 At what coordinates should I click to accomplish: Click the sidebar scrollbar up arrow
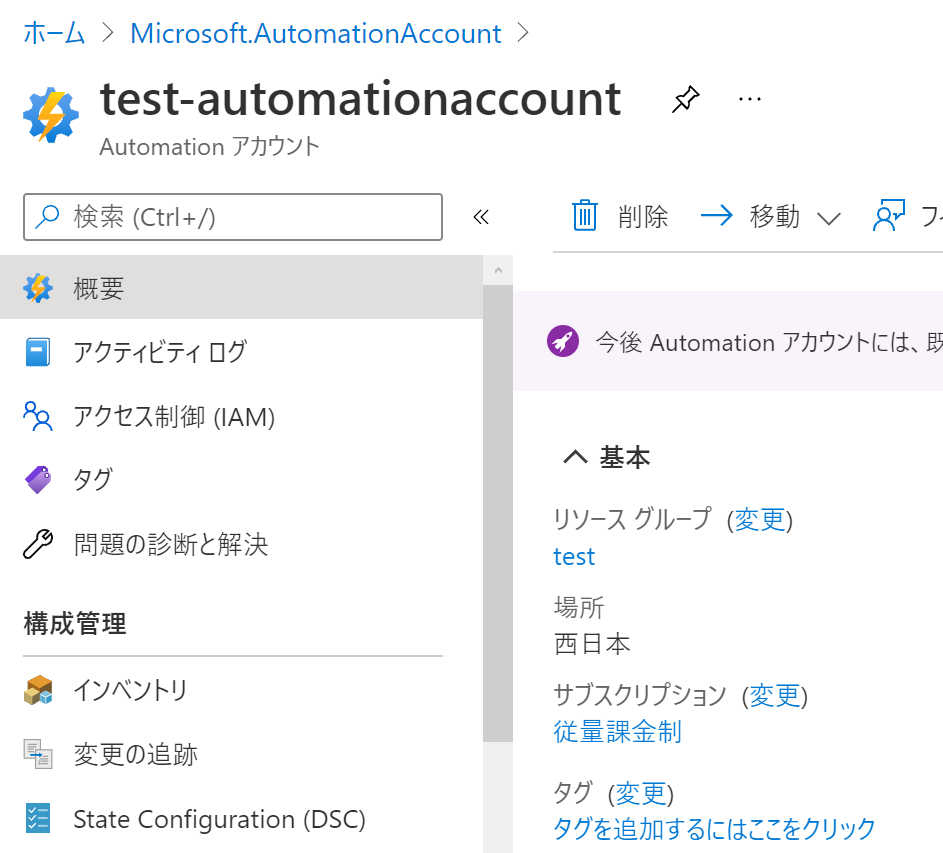pyautogui.click(x=498, y=270)
